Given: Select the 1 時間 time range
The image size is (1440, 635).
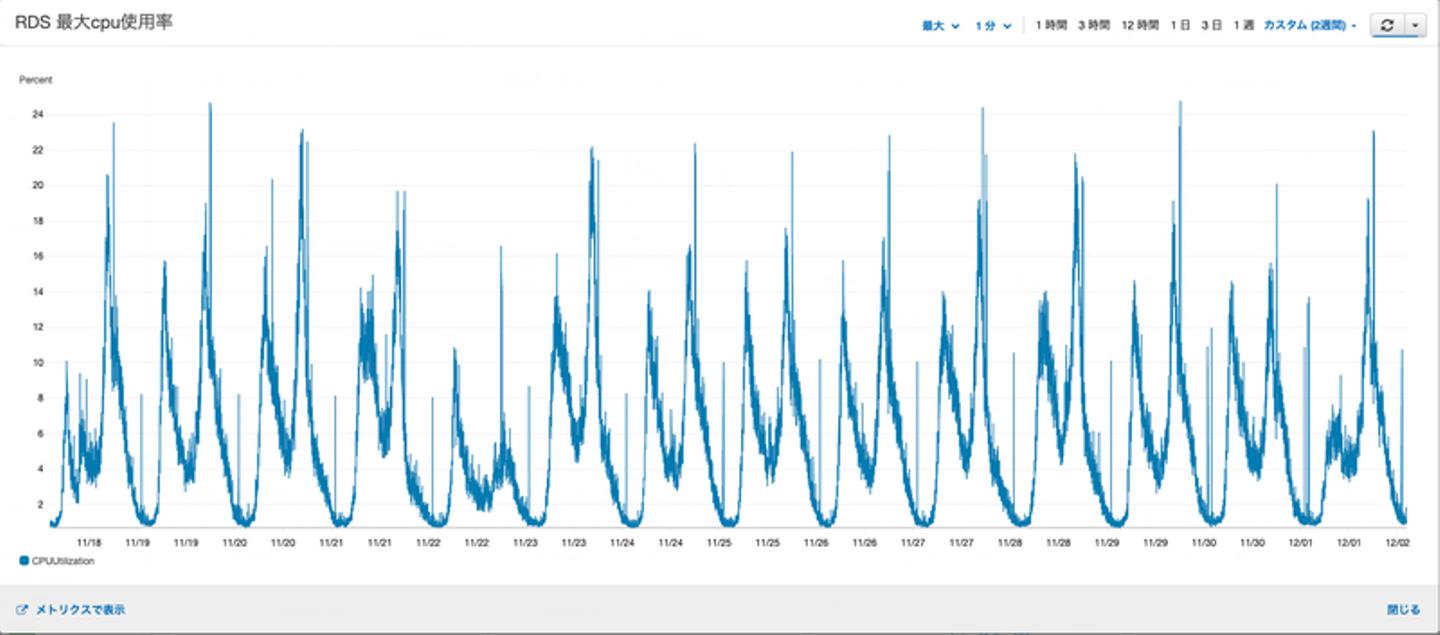Looking at the screenshot, I should click(x=1051, y=26).
